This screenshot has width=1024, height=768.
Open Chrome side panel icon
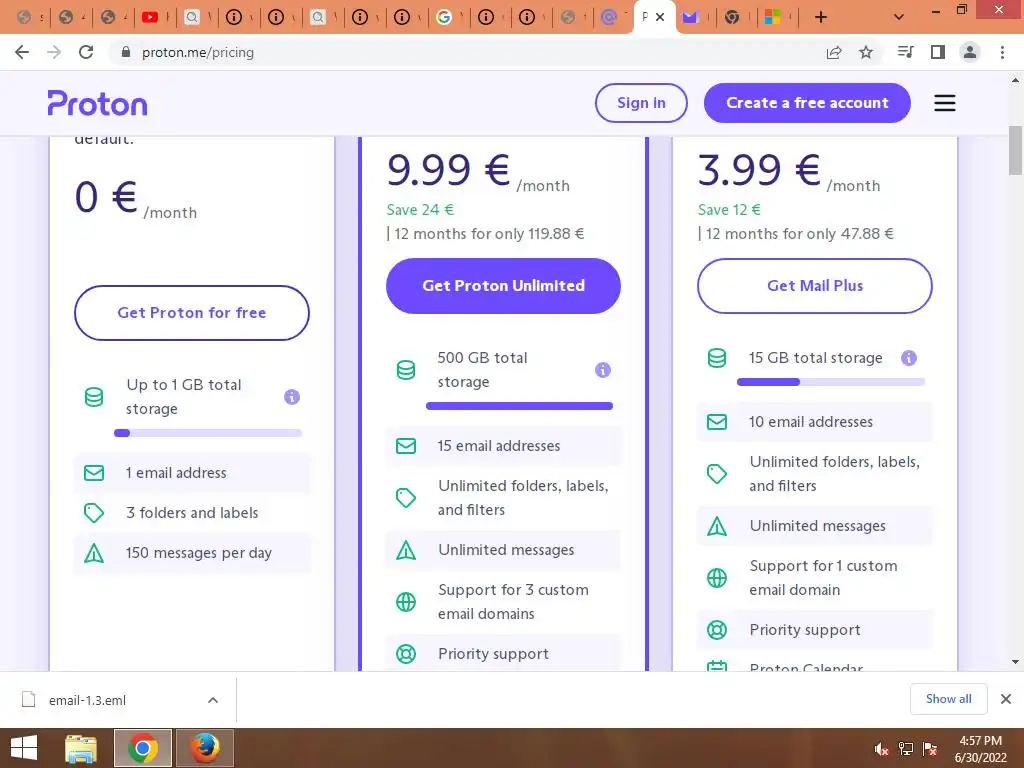coord(938,52)
